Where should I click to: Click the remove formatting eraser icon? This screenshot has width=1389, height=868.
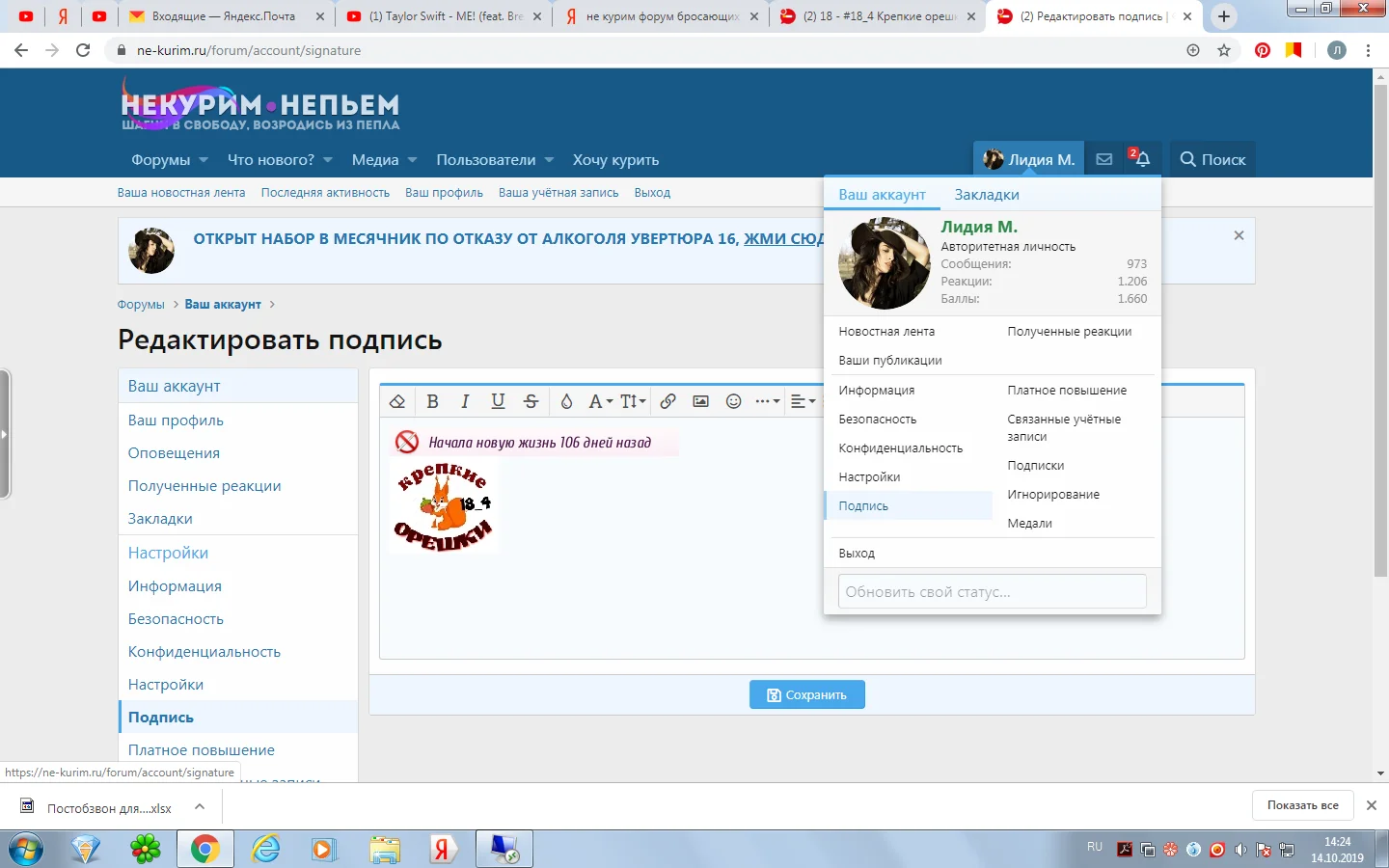click(x=397, y=401)
